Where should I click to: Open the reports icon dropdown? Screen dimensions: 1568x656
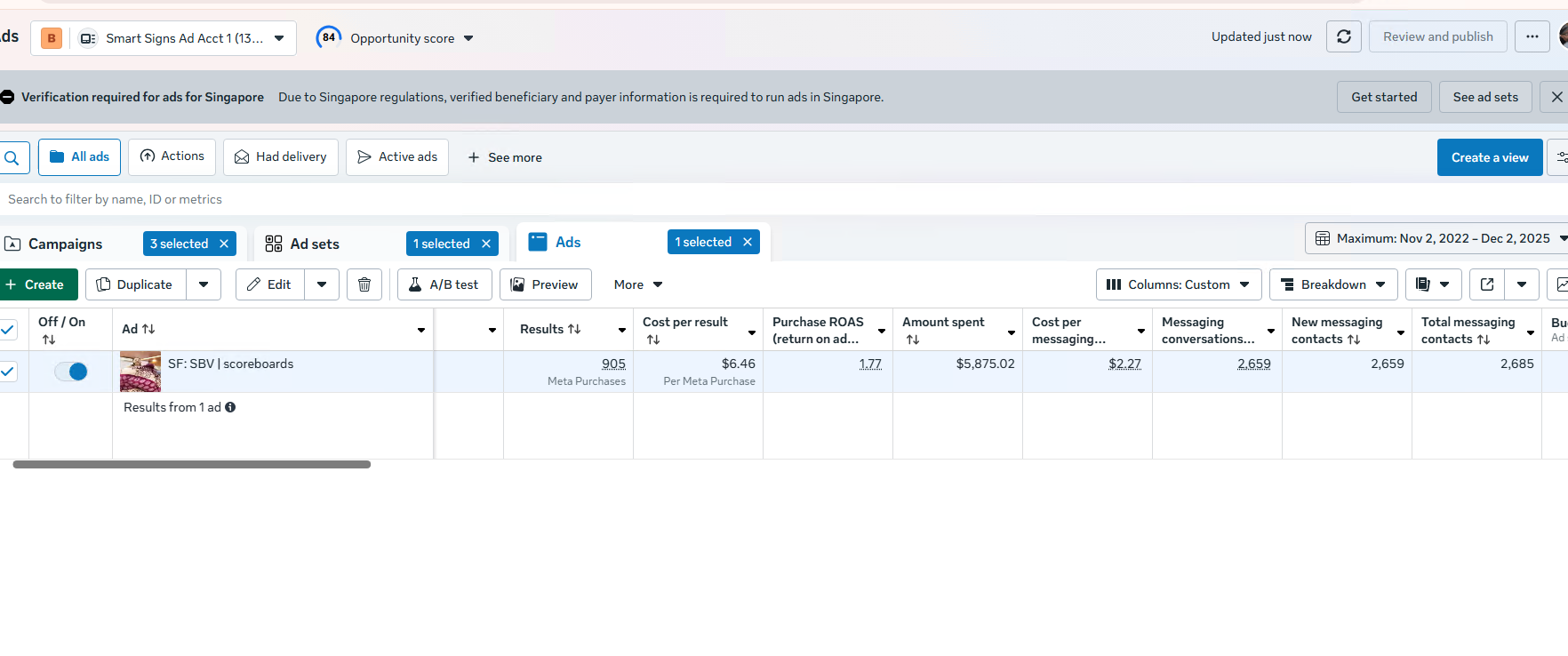[x=1432, y=284]
